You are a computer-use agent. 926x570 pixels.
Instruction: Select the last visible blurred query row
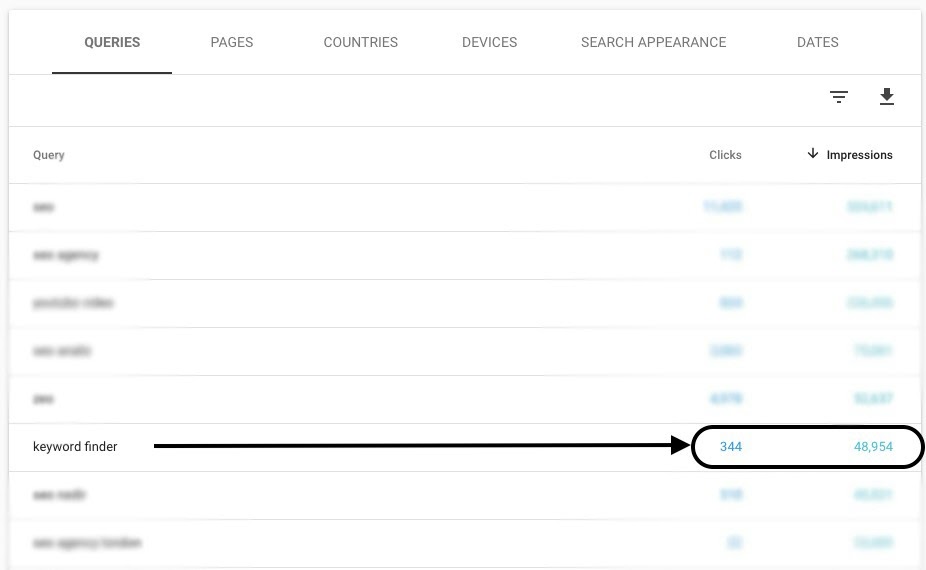point(465,543)
